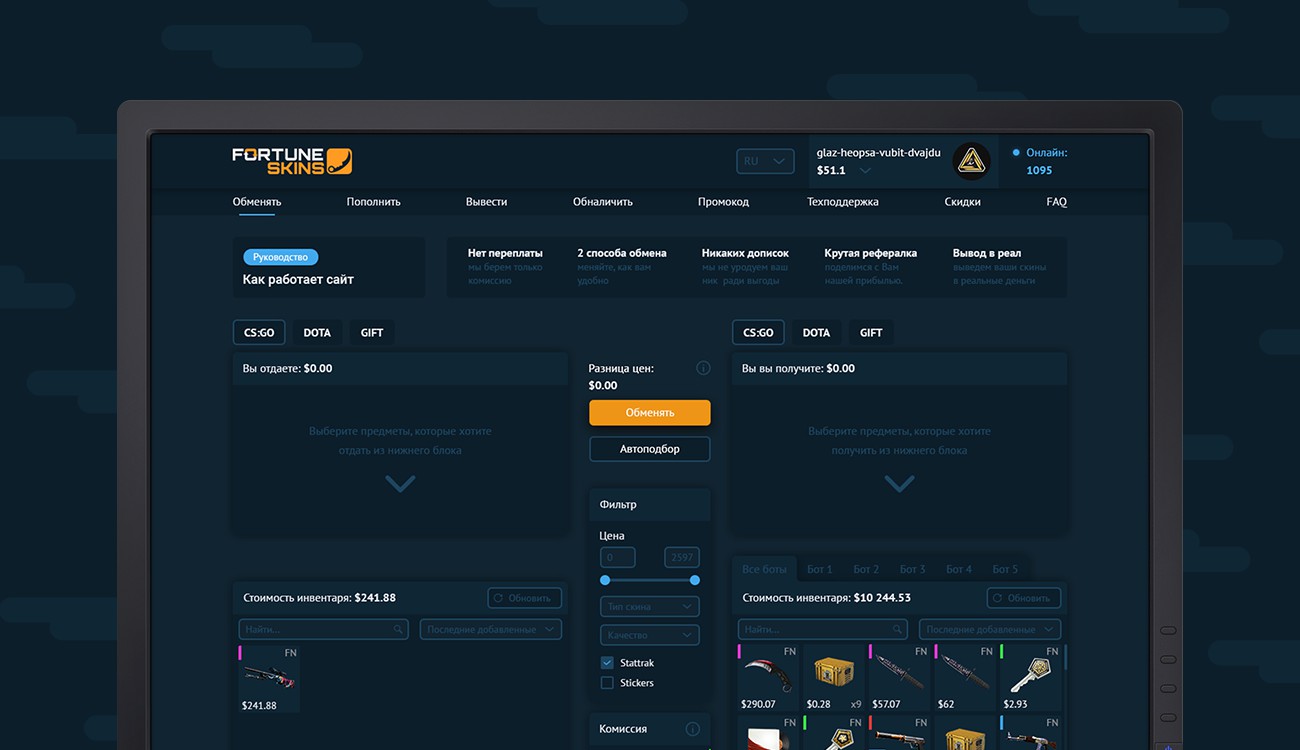
Task: Click magnifier icon in bots inventory search
Action: coord(897,630)
